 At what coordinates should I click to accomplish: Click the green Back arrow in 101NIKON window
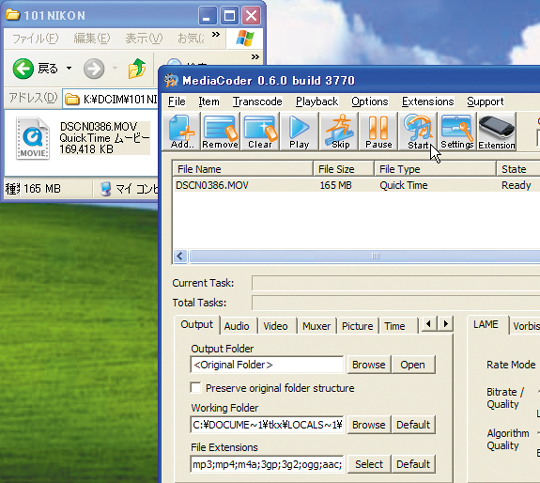point(23,69)
